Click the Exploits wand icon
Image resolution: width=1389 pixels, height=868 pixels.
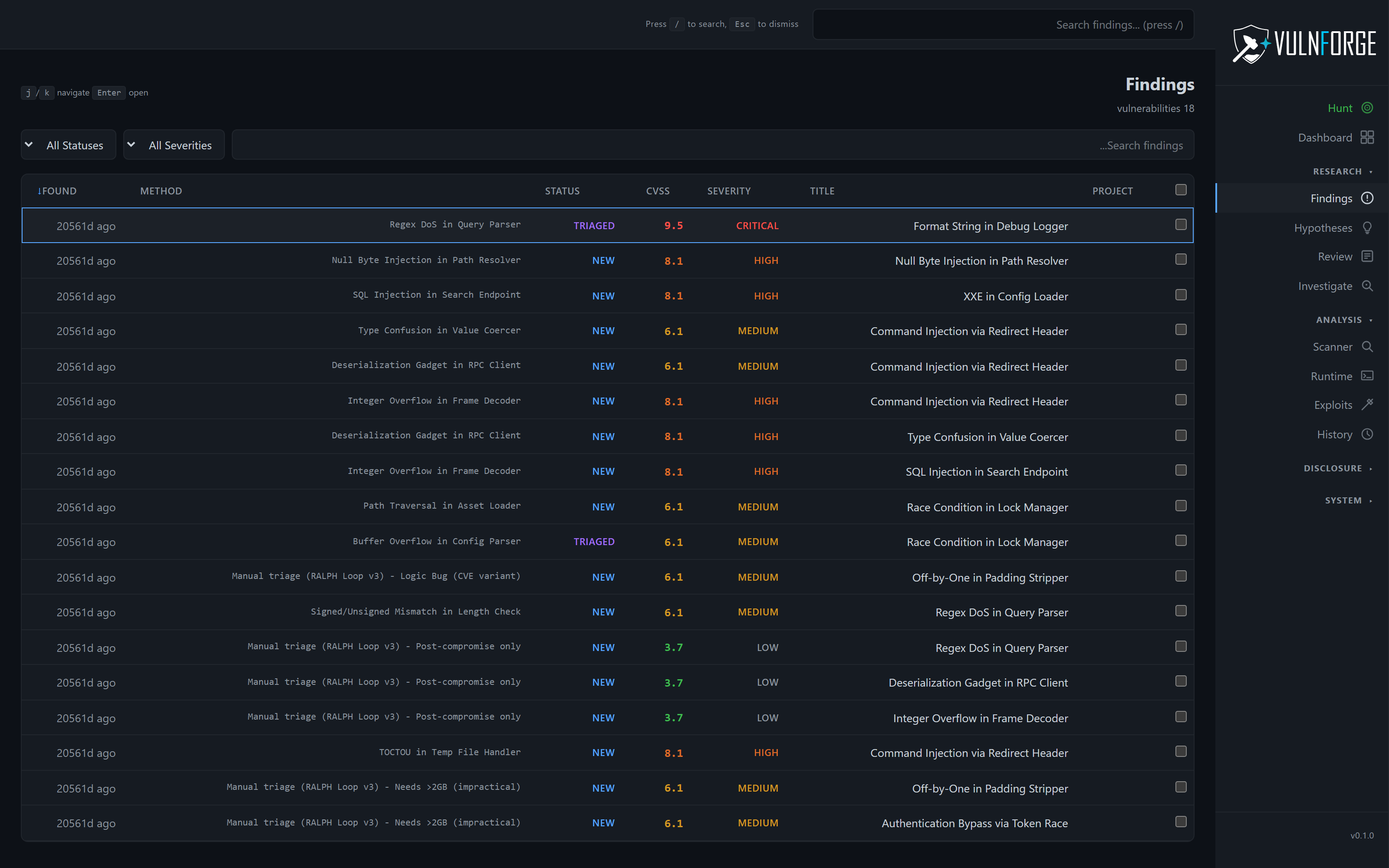coord(1367,405)
